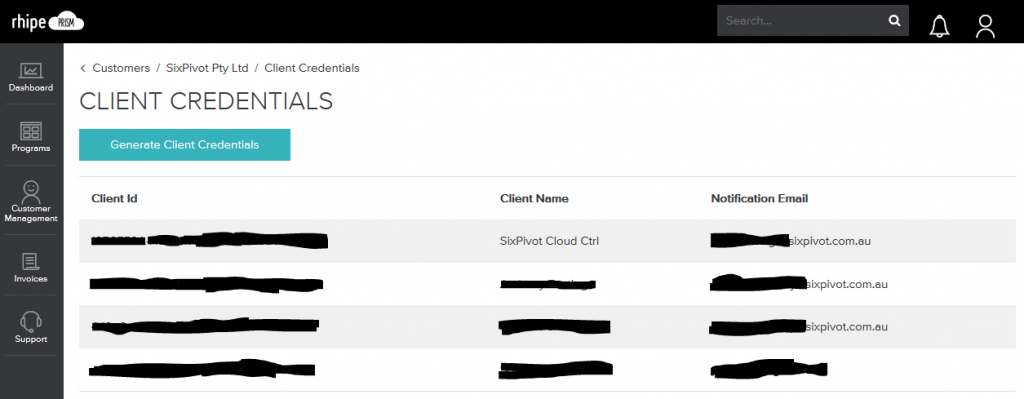Open the Support headset icon
This screenshot has height=399, width=1024.
pos(31,322)
